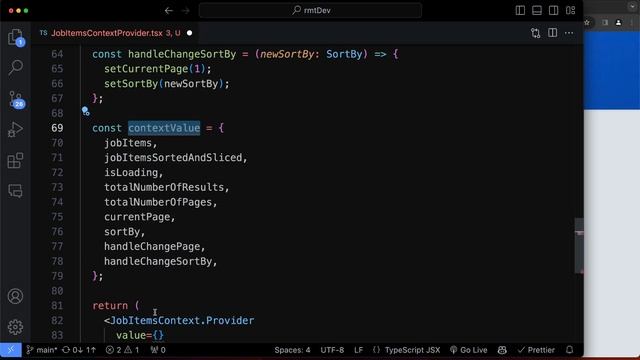The width and height of the screenshot is (640, 360).
Task: Open the Search view in the activity bar
Action: [16, 67]
